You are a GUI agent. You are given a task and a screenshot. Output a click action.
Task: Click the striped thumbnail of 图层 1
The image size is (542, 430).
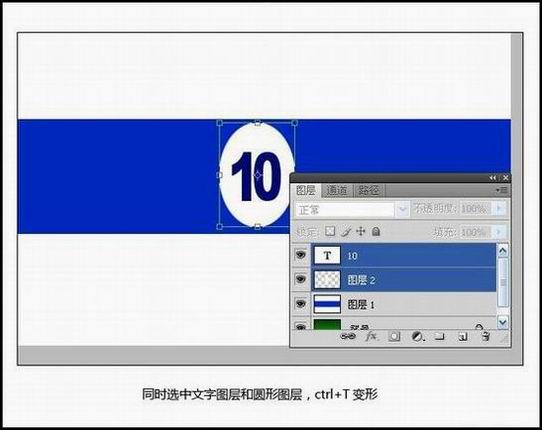coord(327,304)
